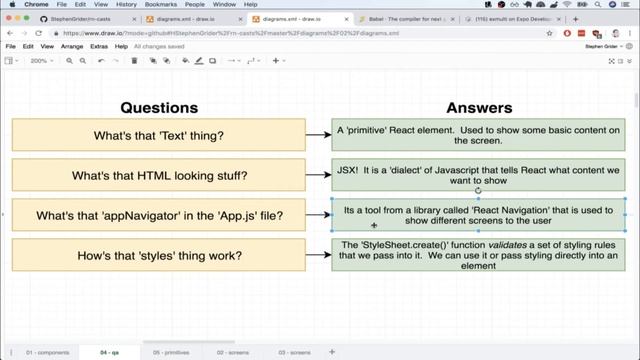Image resolution: width=640 pixels, height=360 pixels.
Task: Toggle draw.io fullscreen icon
Action: (611, 61)
